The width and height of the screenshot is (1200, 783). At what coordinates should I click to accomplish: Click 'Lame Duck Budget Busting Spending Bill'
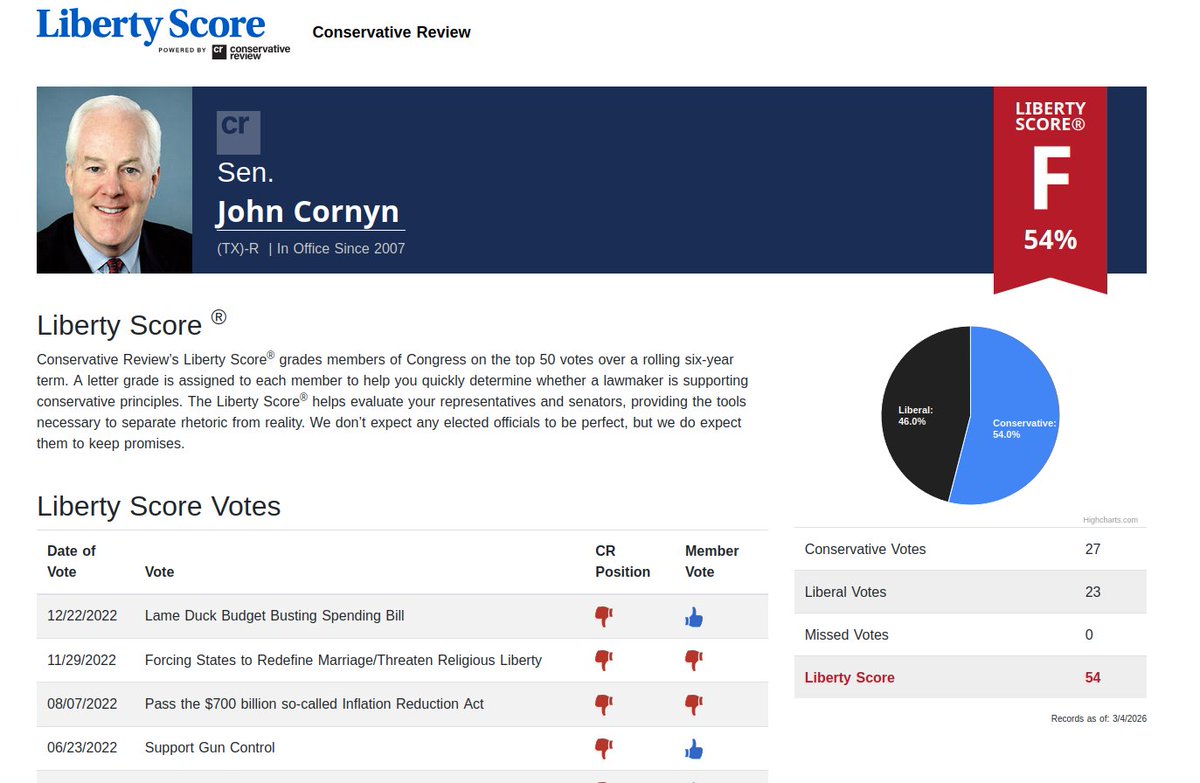click(x=275, y=616)
